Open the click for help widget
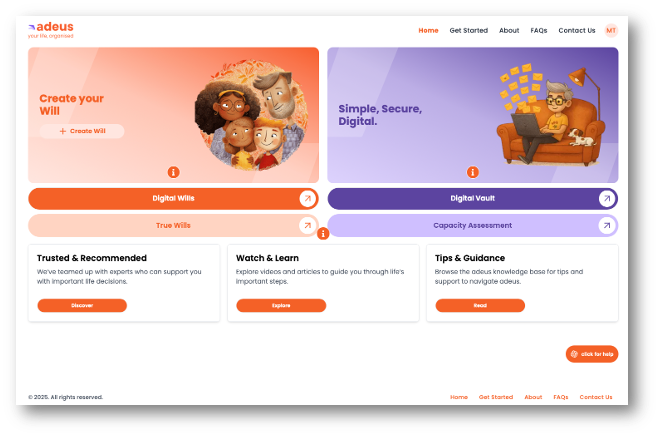The height and width of the screenshot is (436, 659). [592, 354]
